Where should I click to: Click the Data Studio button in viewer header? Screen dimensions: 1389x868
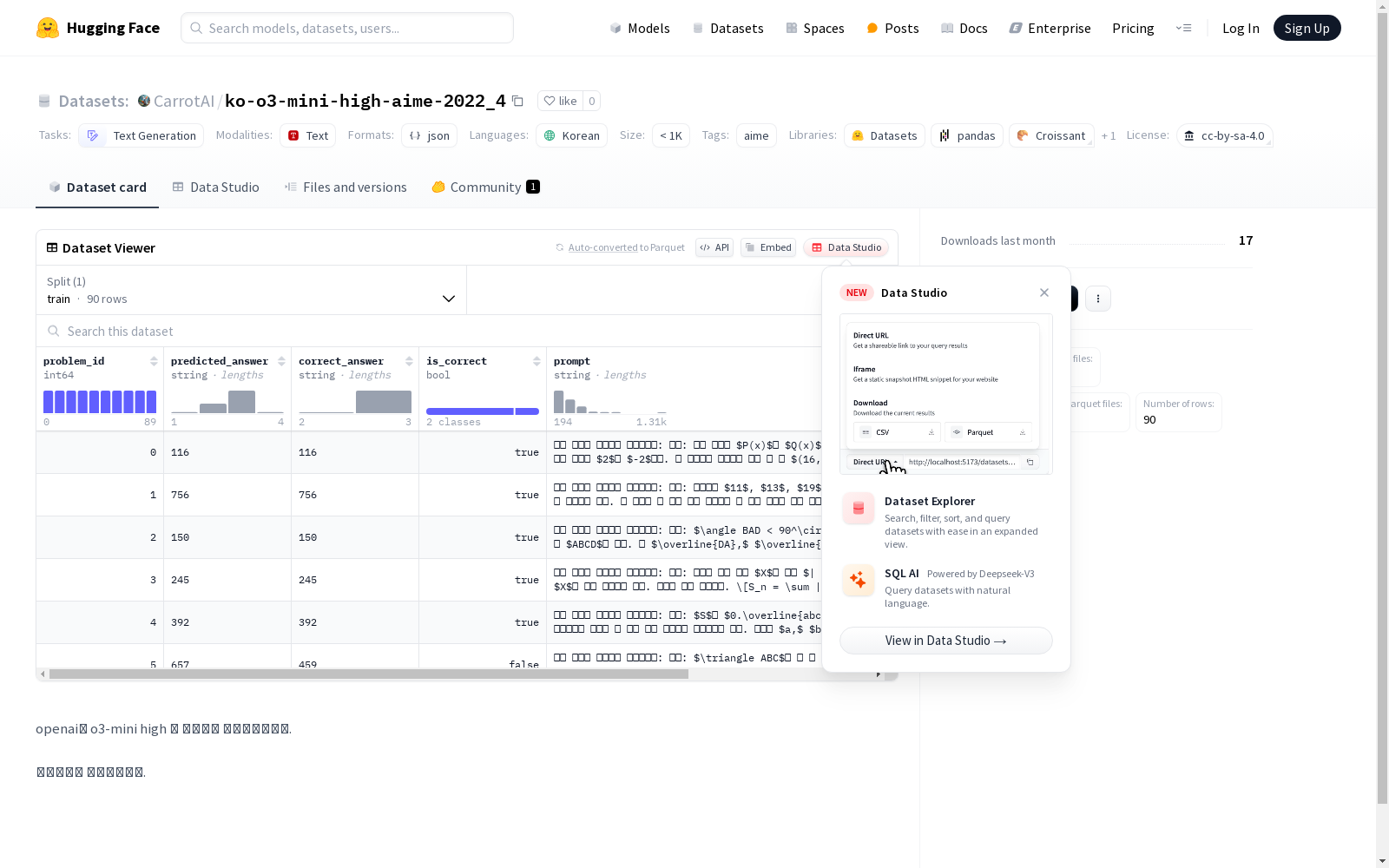(x=846, y=247)
